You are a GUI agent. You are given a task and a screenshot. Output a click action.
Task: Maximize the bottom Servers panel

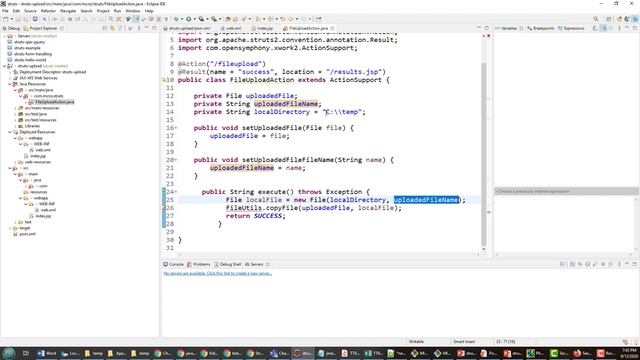click(x=635, y=264)
